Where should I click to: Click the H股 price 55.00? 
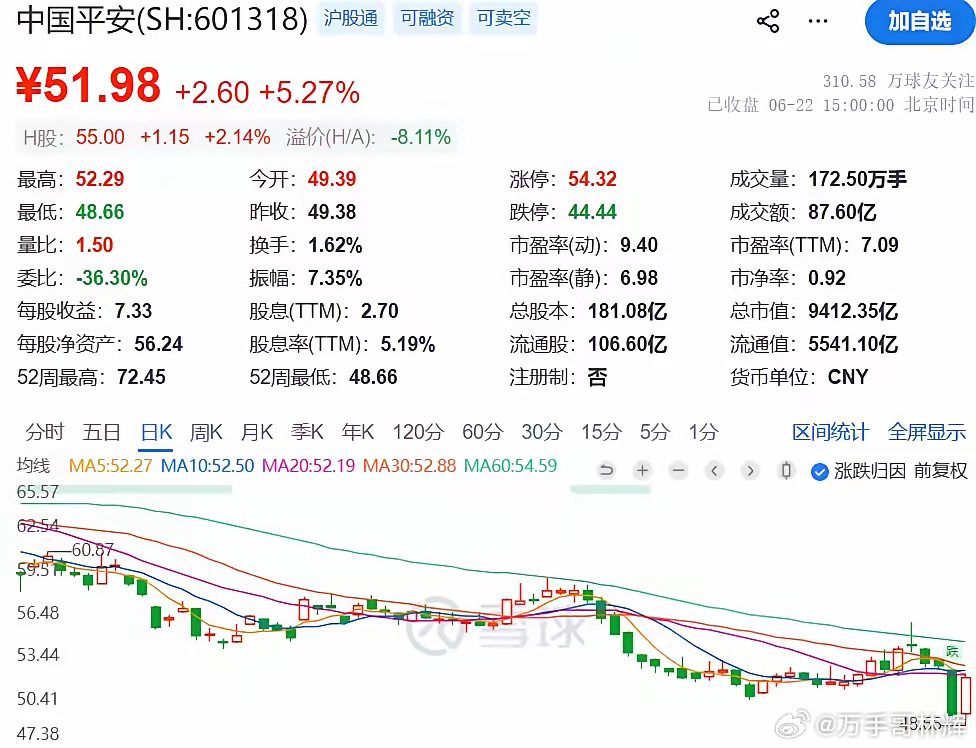tap(100, 137)
